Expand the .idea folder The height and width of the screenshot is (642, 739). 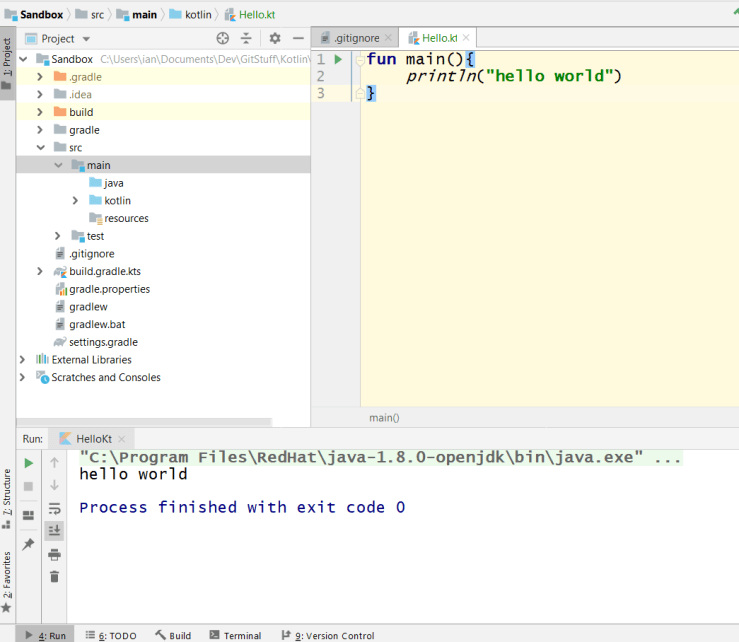(x=40, y=95)
